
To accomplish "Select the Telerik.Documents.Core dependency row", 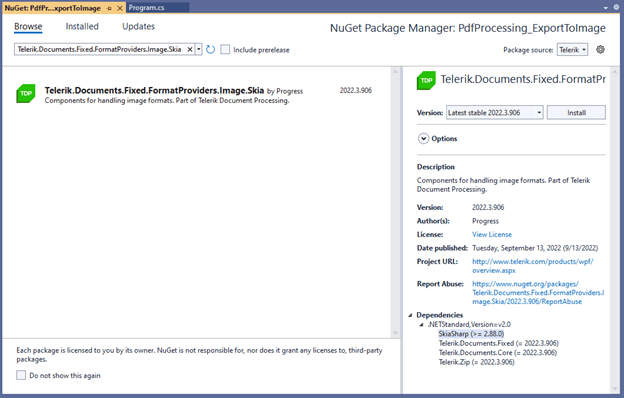I will pyautogui.click(x=498, y=353).
